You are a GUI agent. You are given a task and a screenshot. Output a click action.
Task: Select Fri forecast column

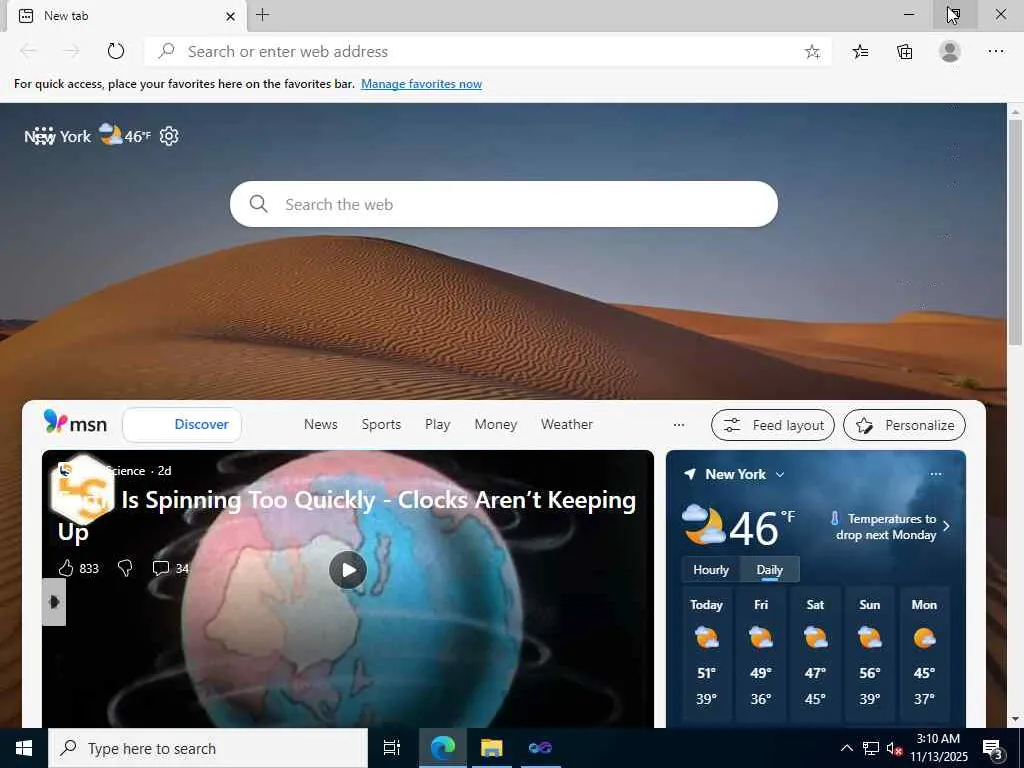click(x=761, y=653)
